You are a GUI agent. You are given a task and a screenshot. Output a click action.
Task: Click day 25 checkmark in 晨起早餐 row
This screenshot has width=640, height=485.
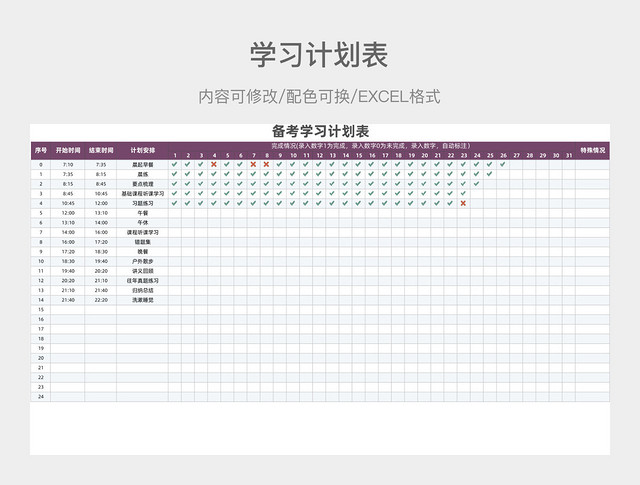tap(489, 164)
